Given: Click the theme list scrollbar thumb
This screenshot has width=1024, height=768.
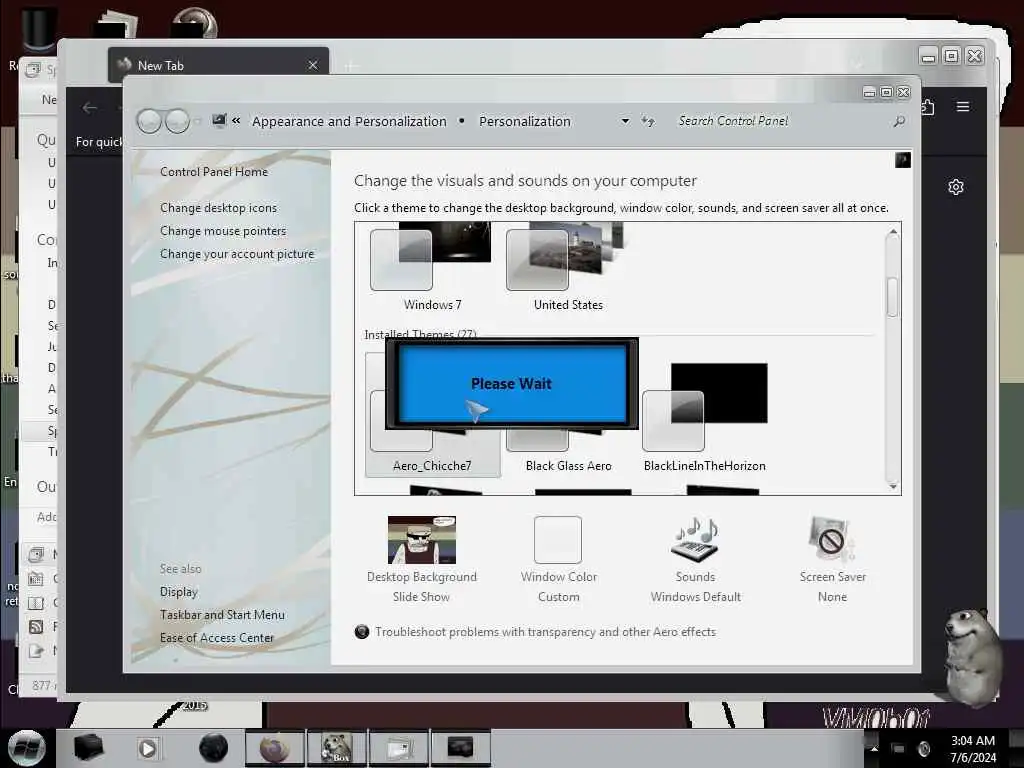Looking at the screenshot, I should click(893, 297).
